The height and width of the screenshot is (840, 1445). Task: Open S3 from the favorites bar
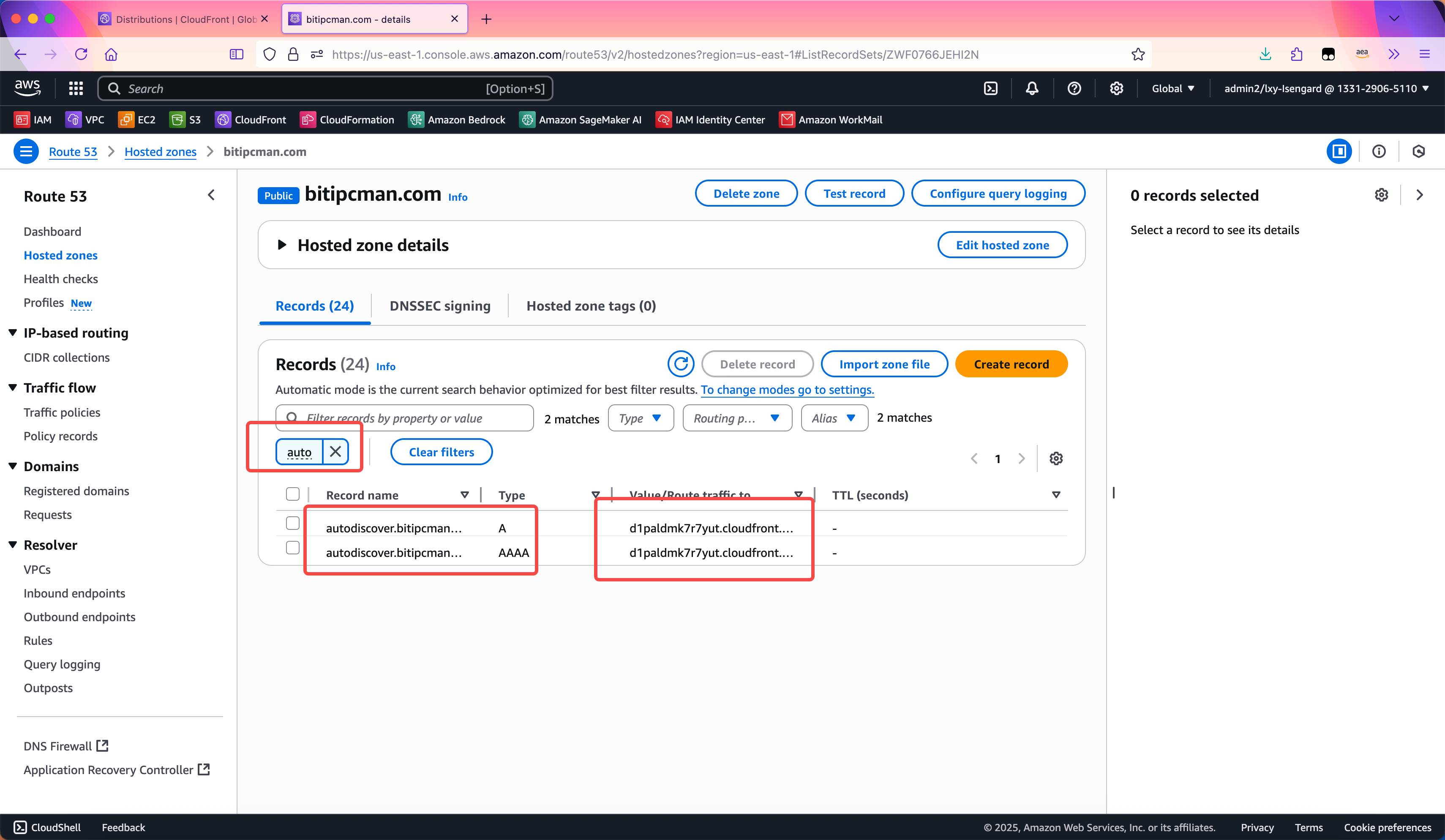185,120
